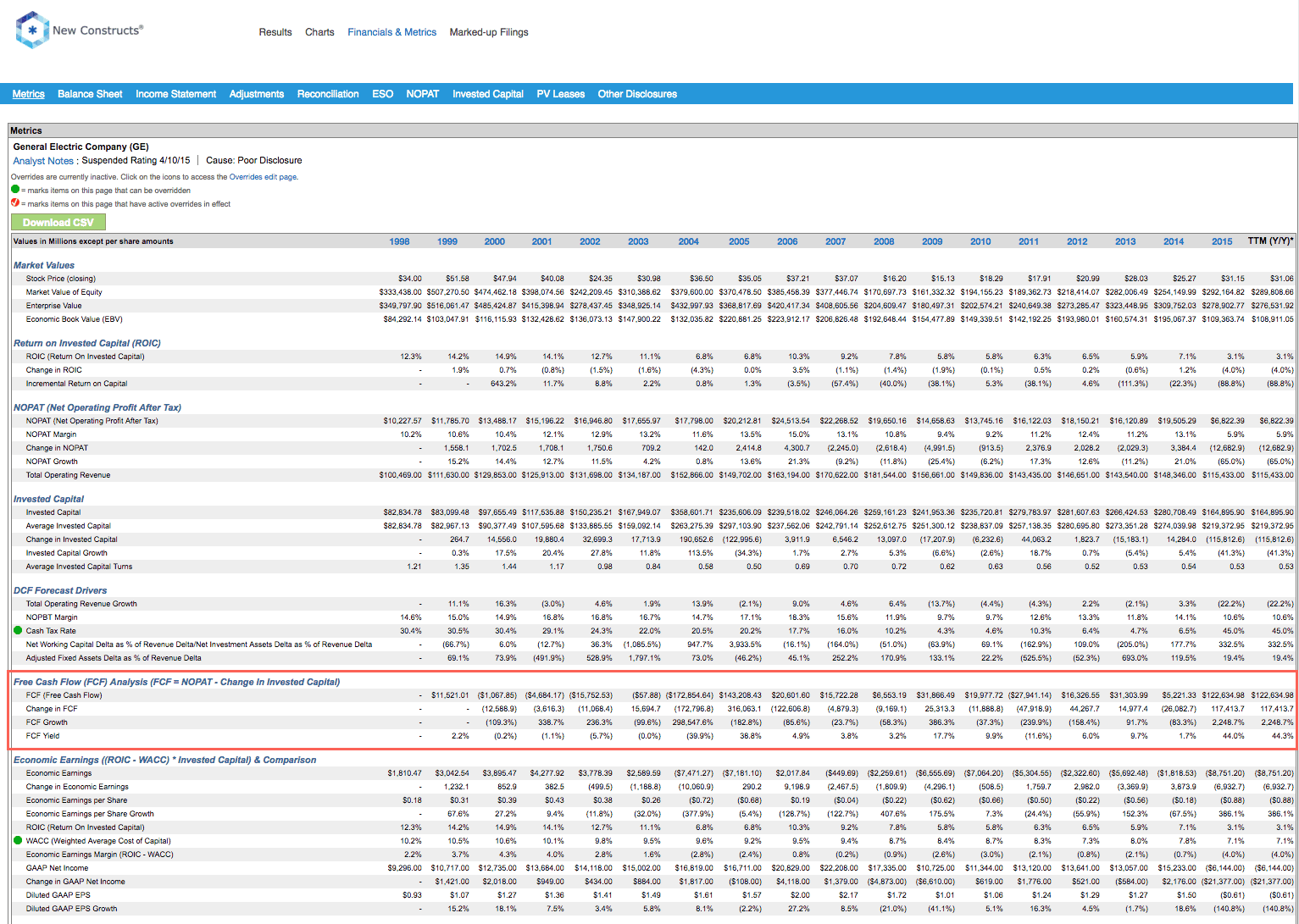Switch to the ESO tab

pyautogui.click(x=383, y=94)
